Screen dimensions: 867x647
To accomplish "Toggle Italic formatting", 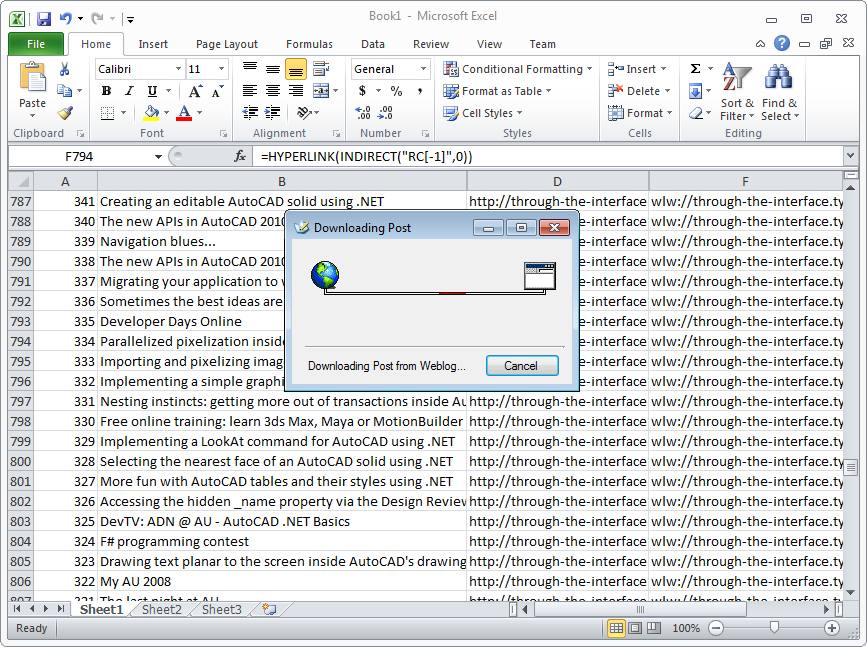I will [127, 91].
